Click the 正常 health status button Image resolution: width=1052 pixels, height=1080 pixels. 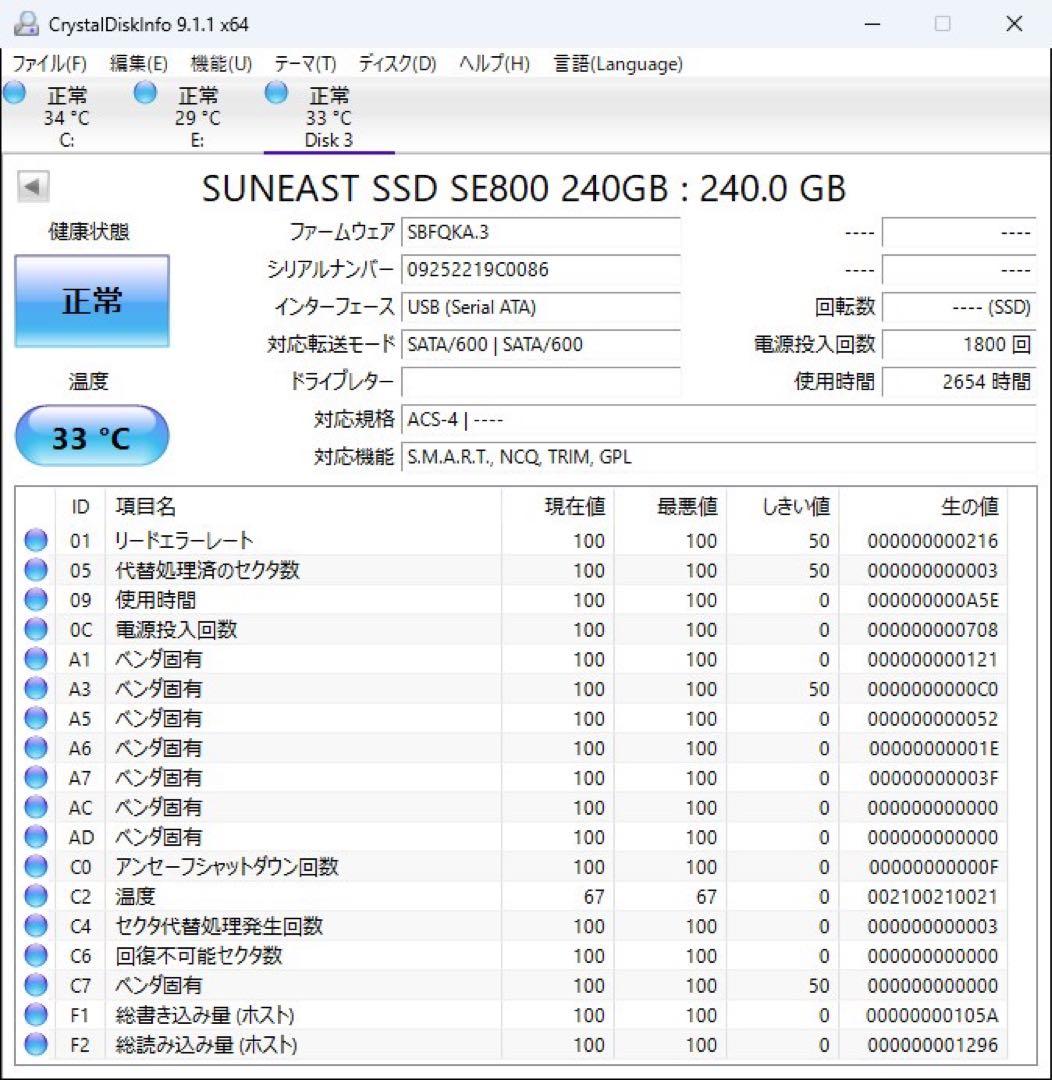coord(92,301)
